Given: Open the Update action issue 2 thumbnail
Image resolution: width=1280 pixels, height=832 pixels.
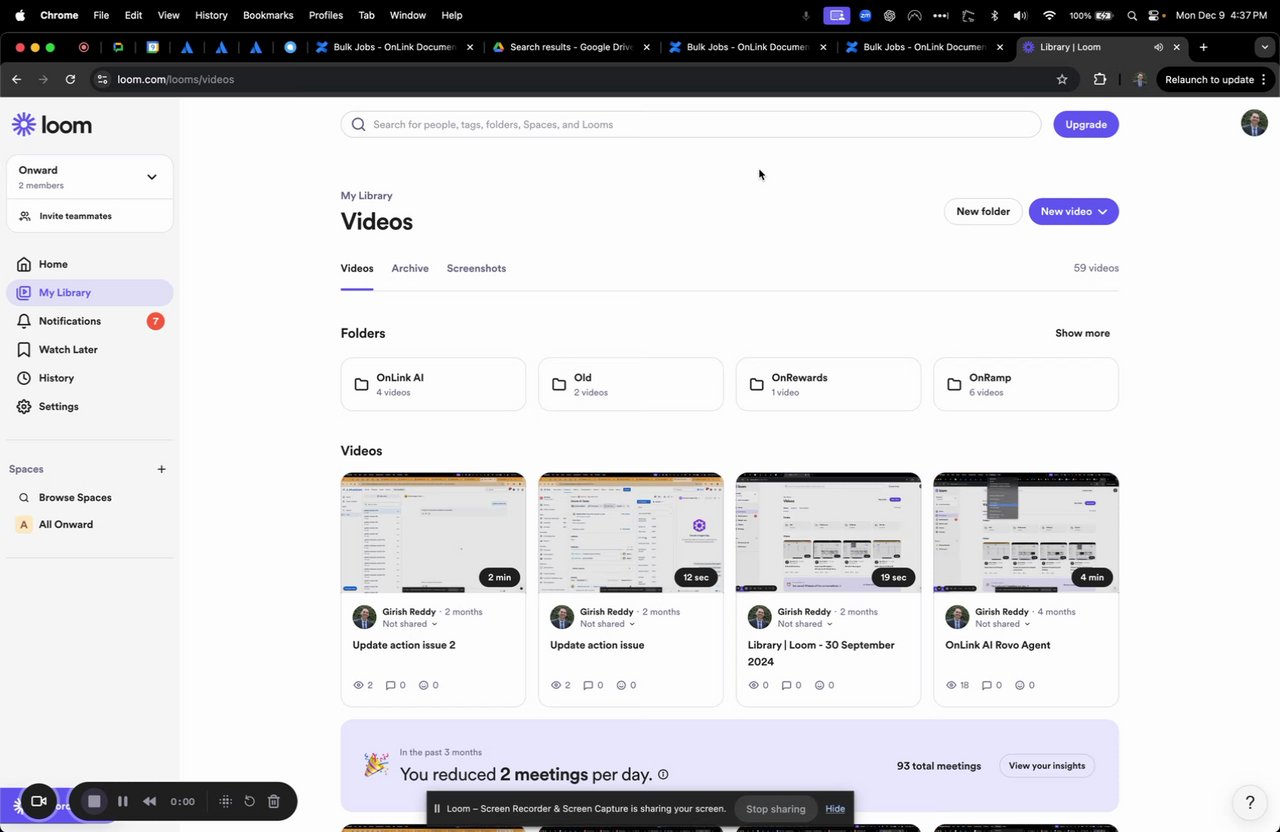Looking at the screenshot, I should 433,533.
